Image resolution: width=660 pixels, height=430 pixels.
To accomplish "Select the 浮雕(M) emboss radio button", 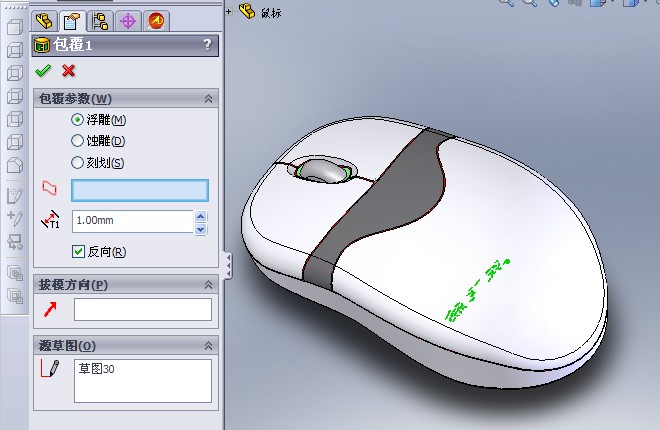I will pyautogui.click(x=77, y=120).
